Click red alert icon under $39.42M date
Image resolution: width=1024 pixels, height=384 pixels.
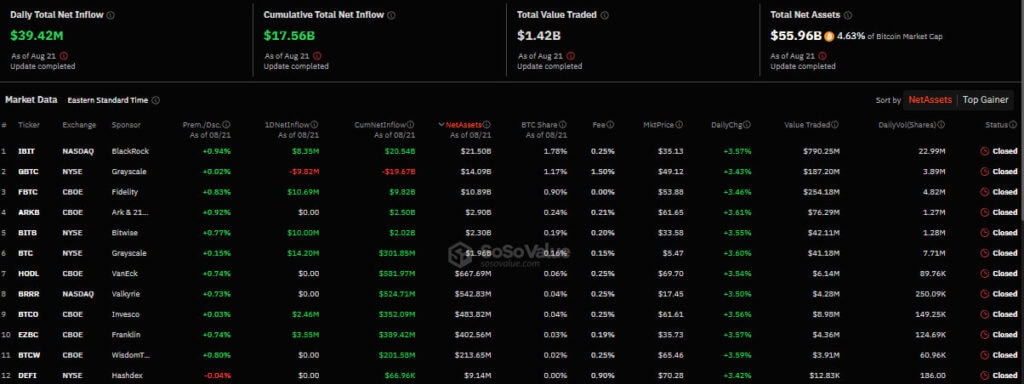(63, 56)
